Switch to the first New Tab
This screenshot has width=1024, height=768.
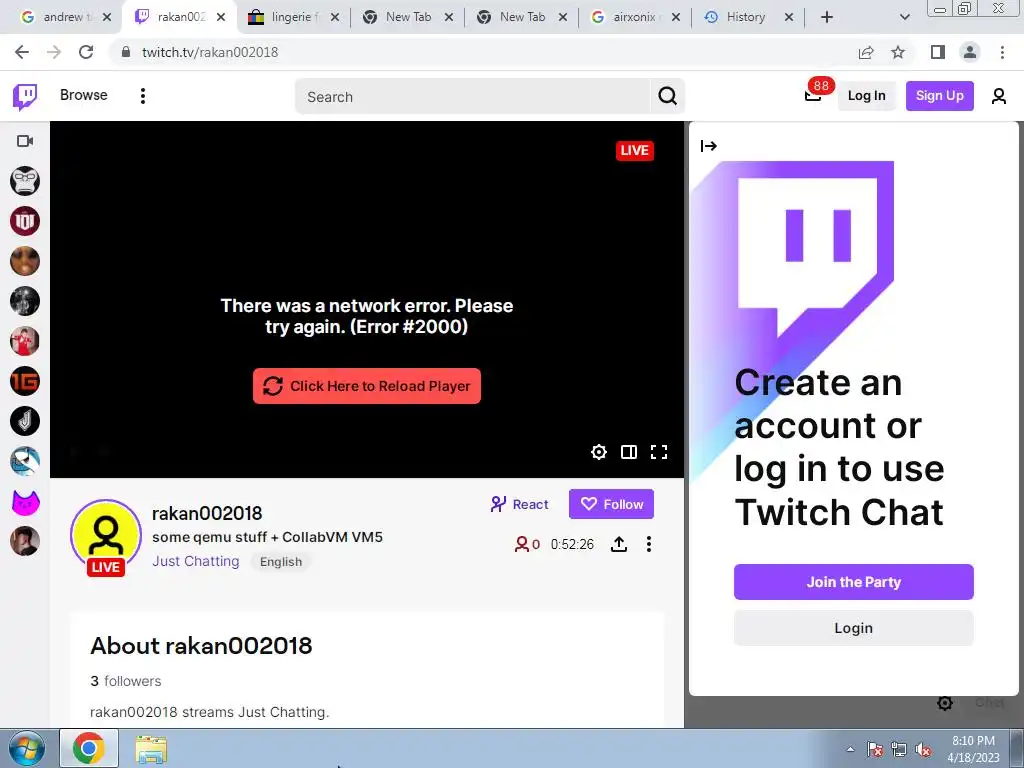tap(408, 17)
